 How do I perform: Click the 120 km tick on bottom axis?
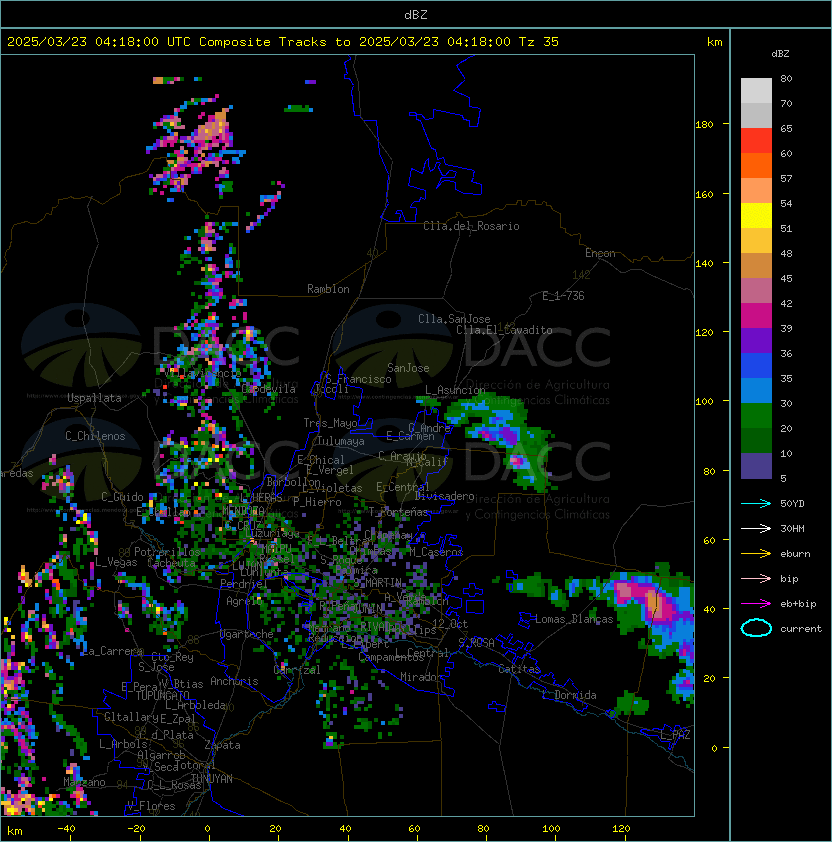click(621, 829)
